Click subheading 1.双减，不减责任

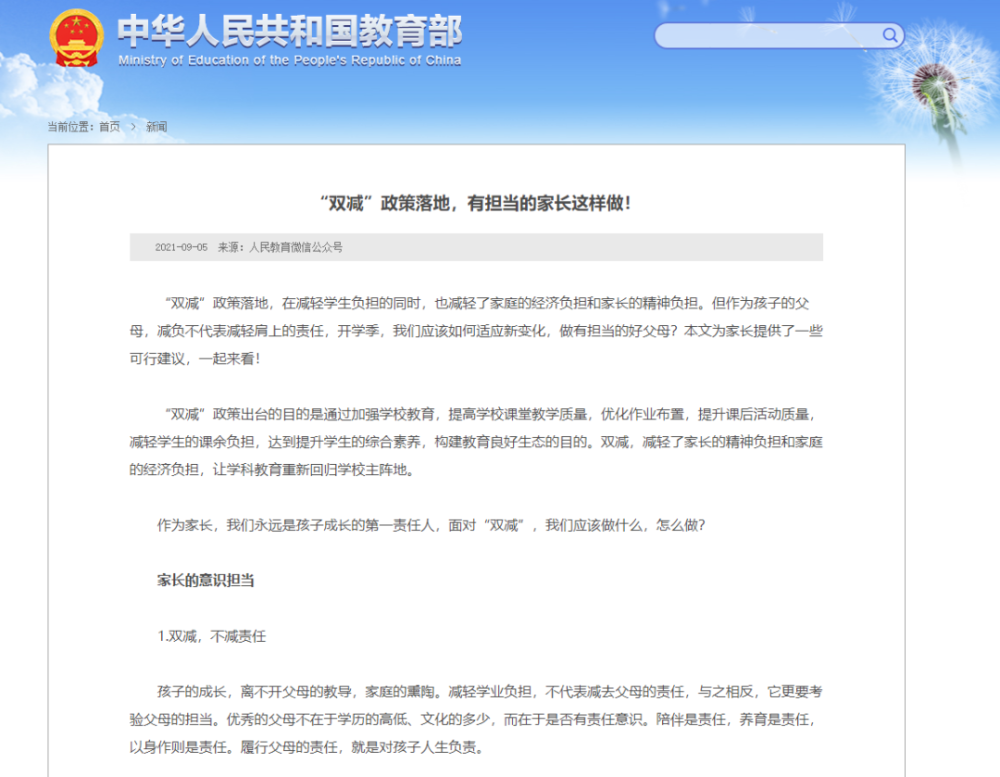pyautogui.click(x=212, y=636)
